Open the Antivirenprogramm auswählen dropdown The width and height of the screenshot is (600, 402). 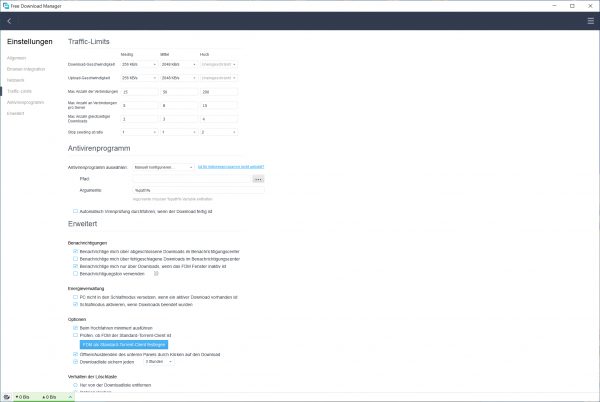pos(163,167)
